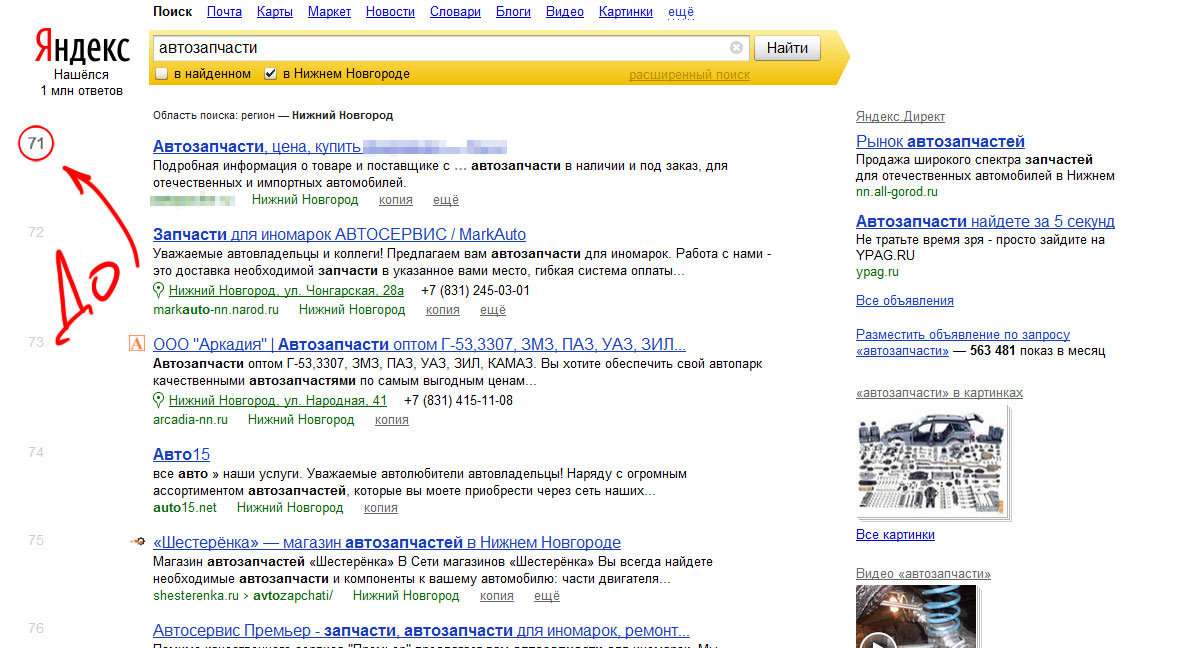The width and height of the screenshot is (1200, 648).
Task: Open the «Шестерёнка» магазин автозапчастей result
Action: coord(387,543)
